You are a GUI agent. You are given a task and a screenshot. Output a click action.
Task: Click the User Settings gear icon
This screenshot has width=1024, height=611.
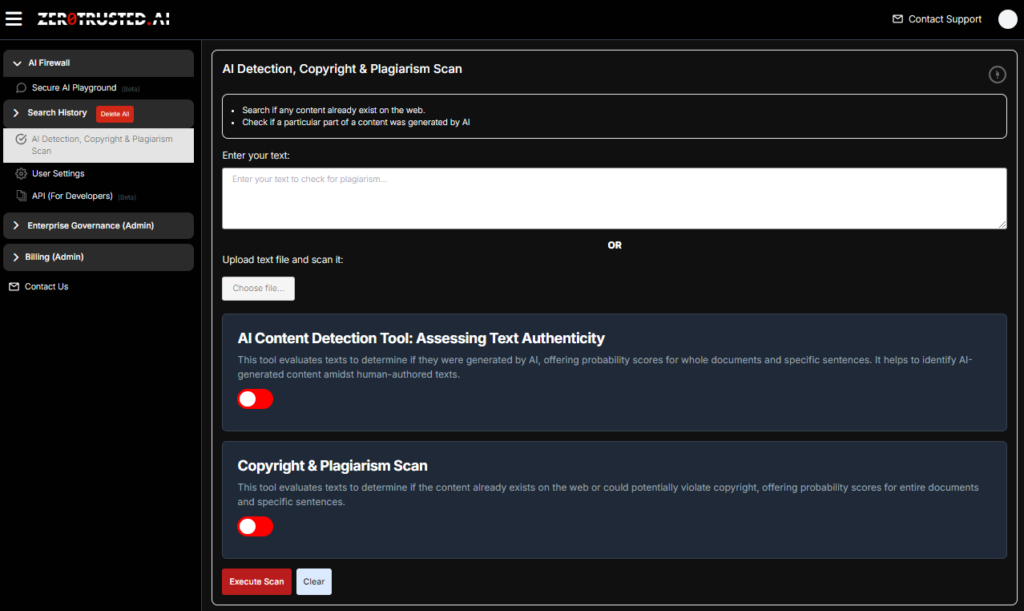[21, 174]
